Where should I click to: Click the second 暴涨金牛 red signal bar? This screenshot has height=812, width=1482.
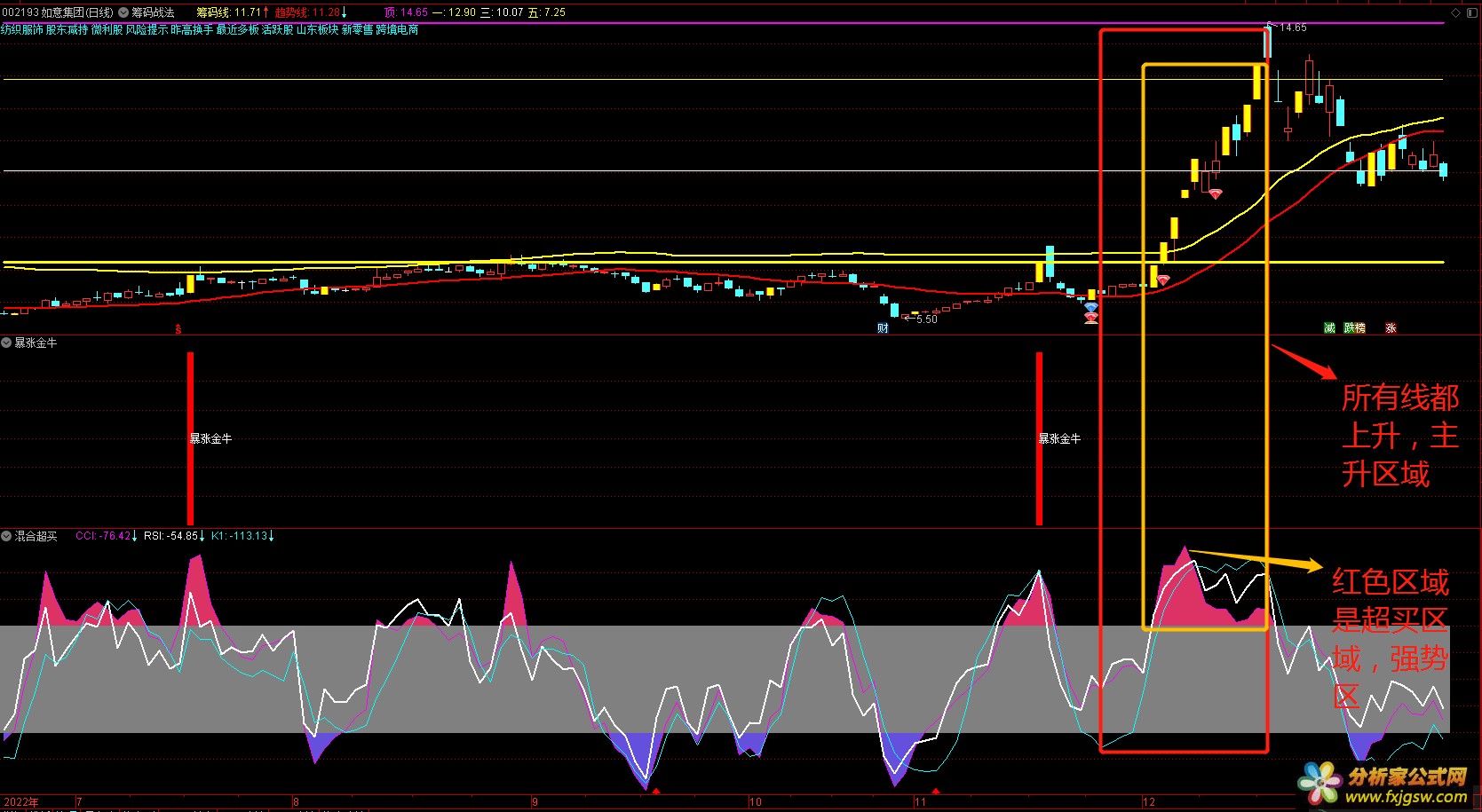(x=1039, y=438)
